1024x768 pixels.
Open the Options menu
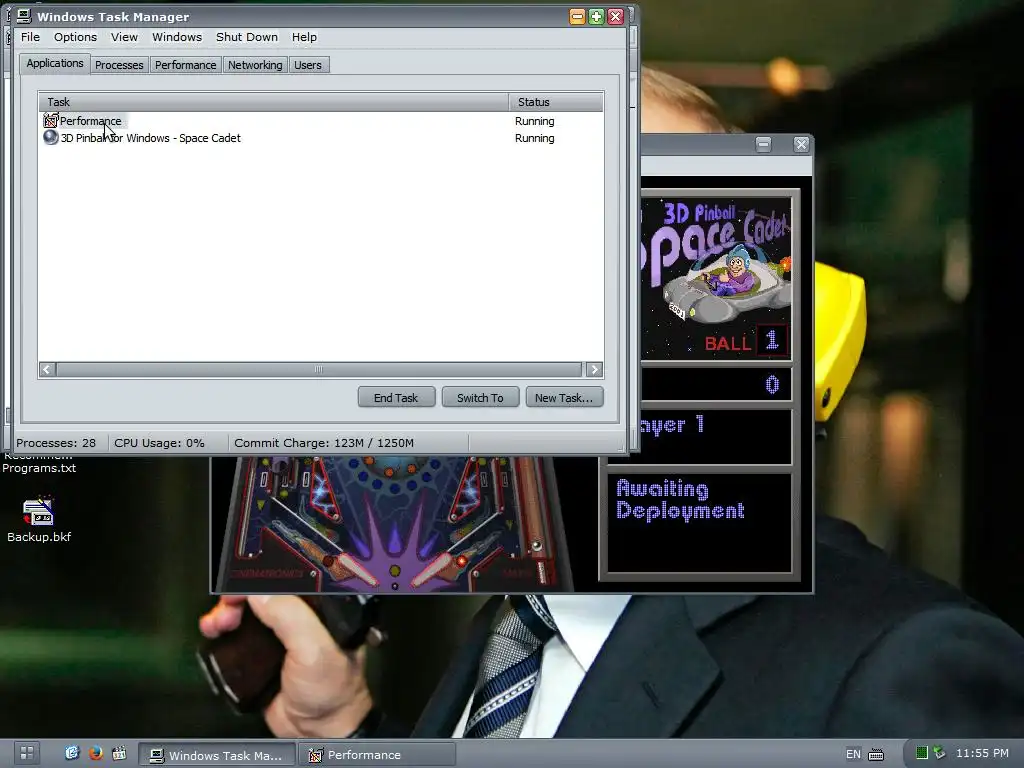(x=75, y=37)
